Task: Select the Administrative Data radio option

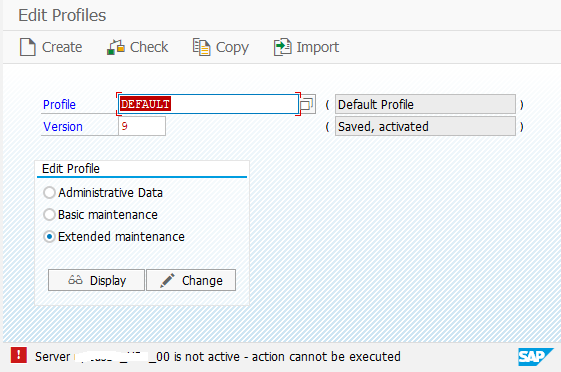Action: [49, 193]
